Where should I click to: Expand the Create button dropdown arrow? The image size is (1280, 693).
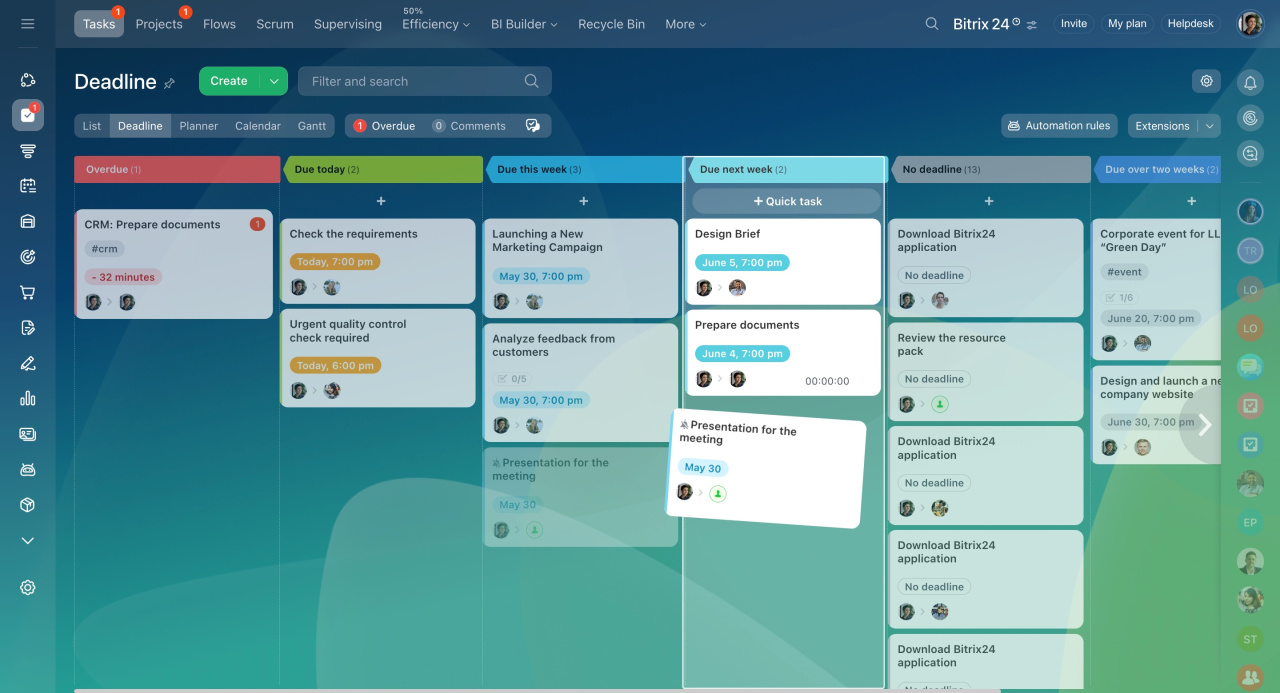click(x=274, y=81)
